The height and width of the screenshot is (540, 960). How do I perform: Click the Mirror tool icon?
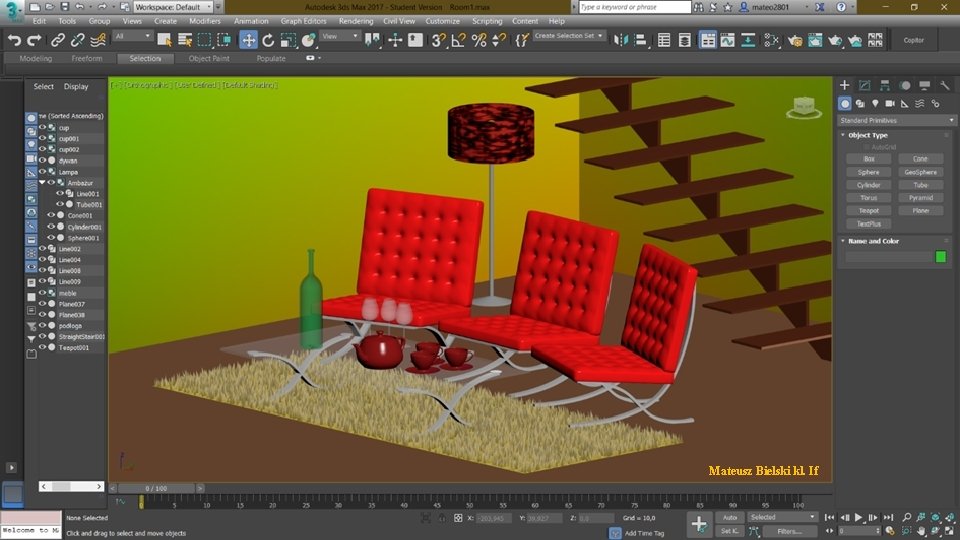coord(621,40)
